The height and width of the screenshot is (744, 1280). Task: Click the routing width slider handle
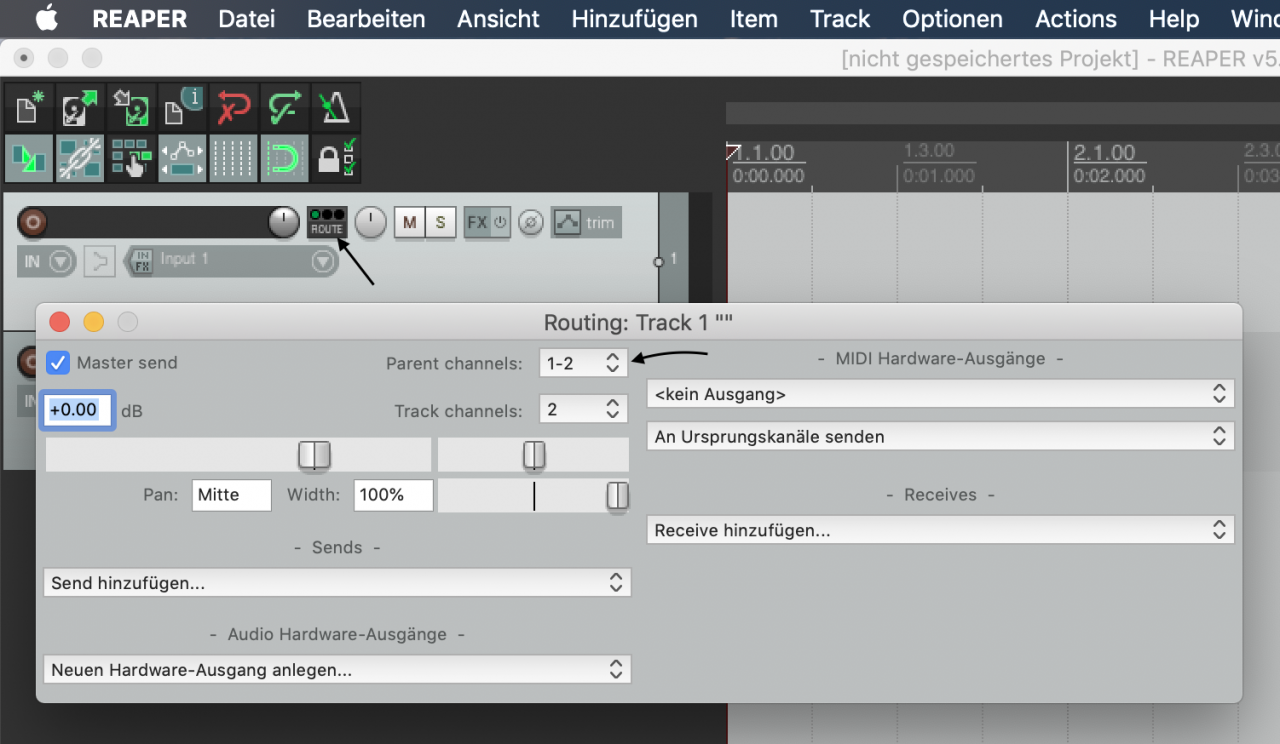(x=618, y=496)
